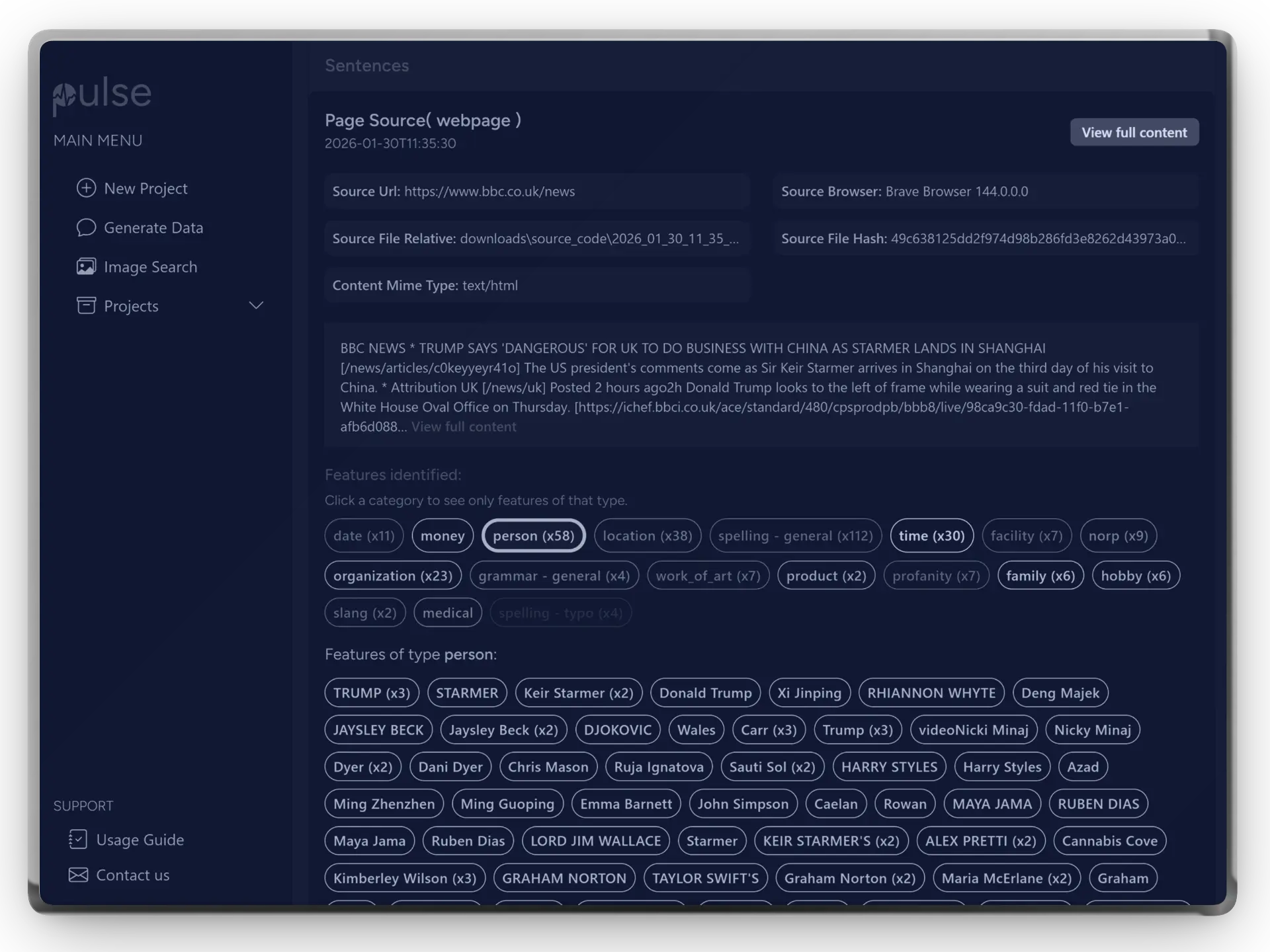Select the RHIANNON WHYTE person tag
The width and height of the screenshot is (1270, 952).
pyautogui.click(x=931, y=693)
